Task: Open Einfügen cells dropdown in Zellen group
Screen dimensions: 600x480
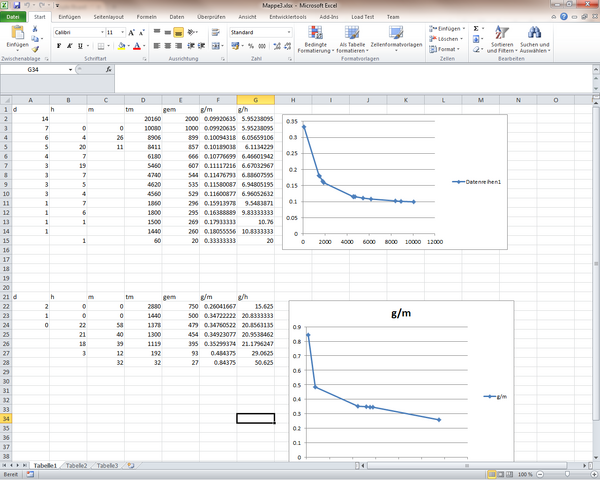Action: tap(447, 29)
